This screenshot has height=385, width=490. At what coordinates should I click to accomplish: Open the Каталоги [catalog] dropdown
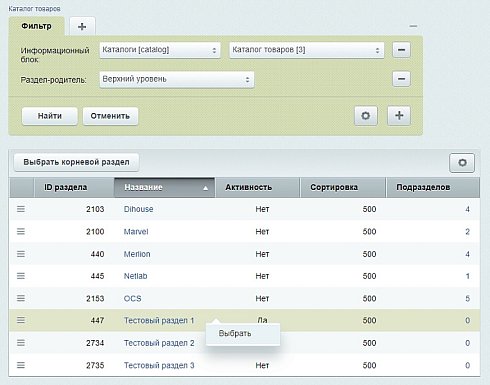pyautogui.click(x=160, y=50)
